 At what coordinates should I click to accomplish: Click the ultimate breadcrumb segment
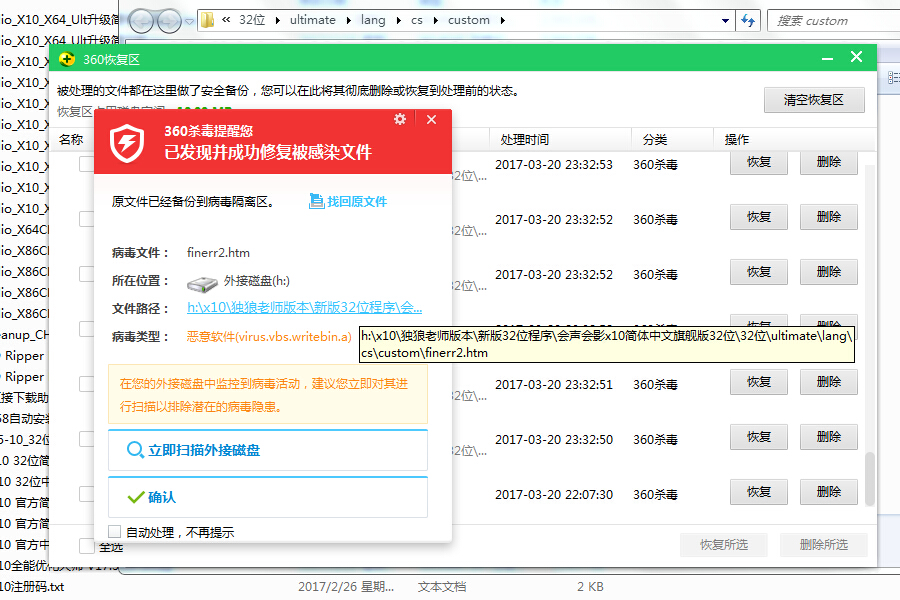pyautogui.click(x=313, y=20)
